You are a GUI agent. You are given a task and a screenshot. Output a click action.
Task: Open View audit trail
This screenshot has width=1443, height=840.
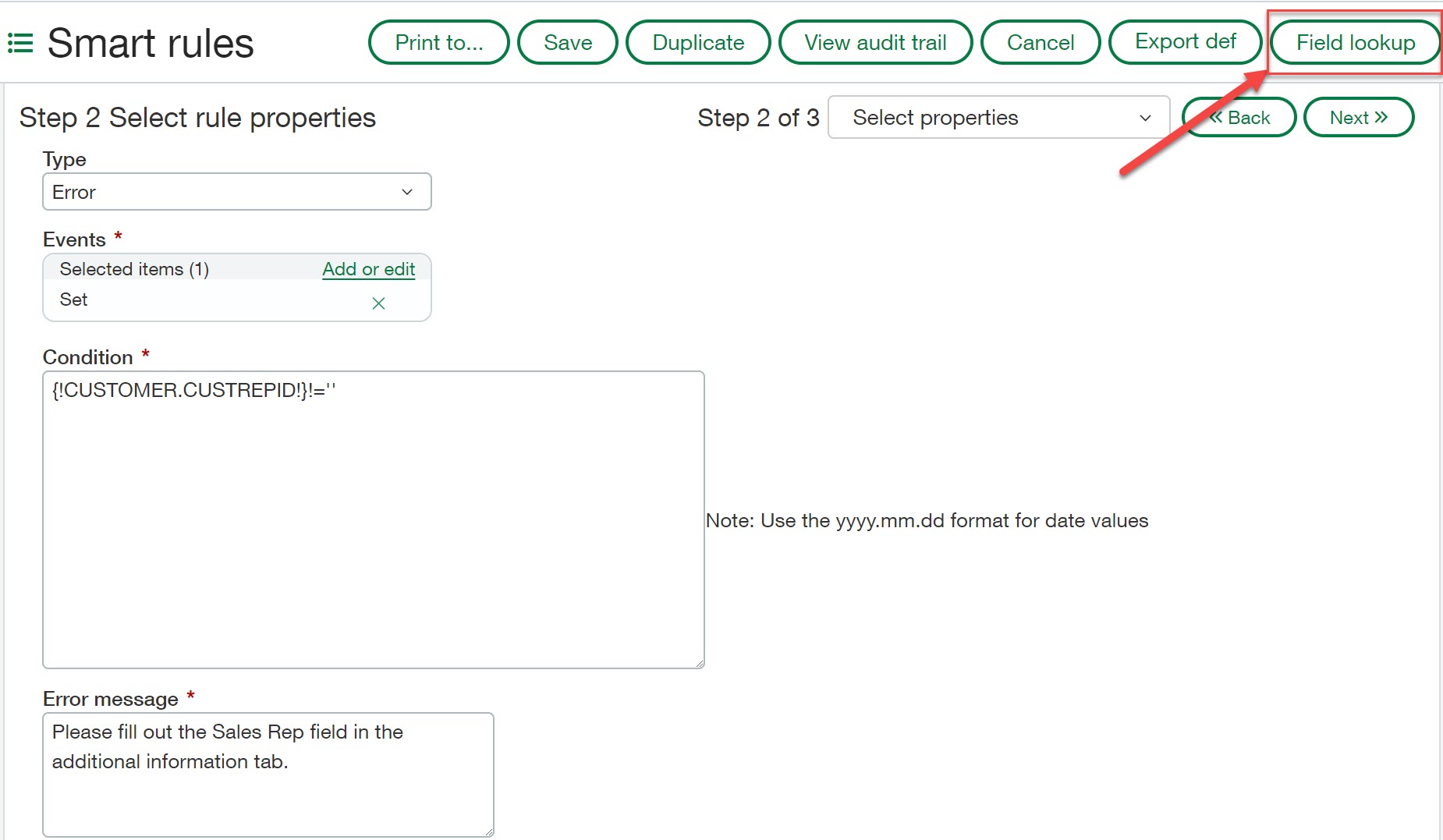875,43
